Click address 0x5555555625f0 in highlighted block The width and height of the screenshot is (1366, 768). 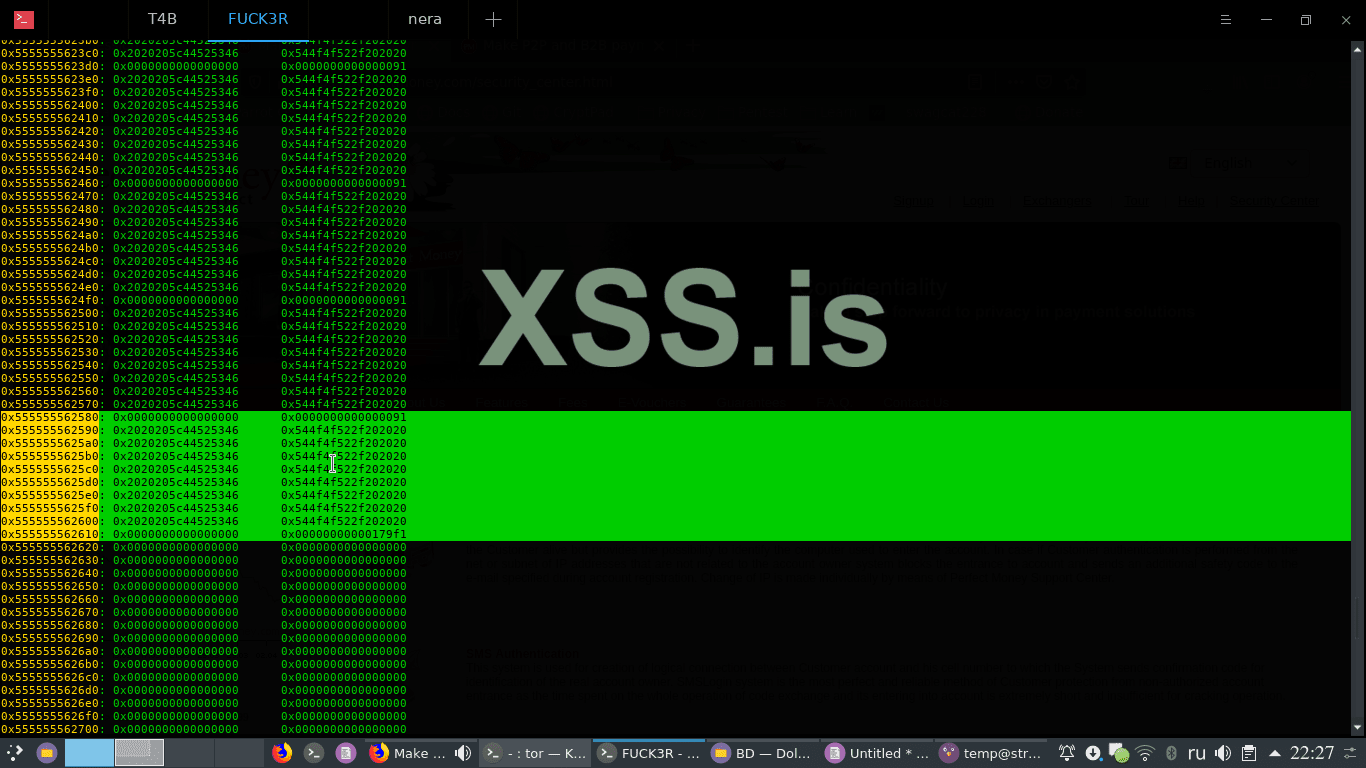(x=52, y=508)
